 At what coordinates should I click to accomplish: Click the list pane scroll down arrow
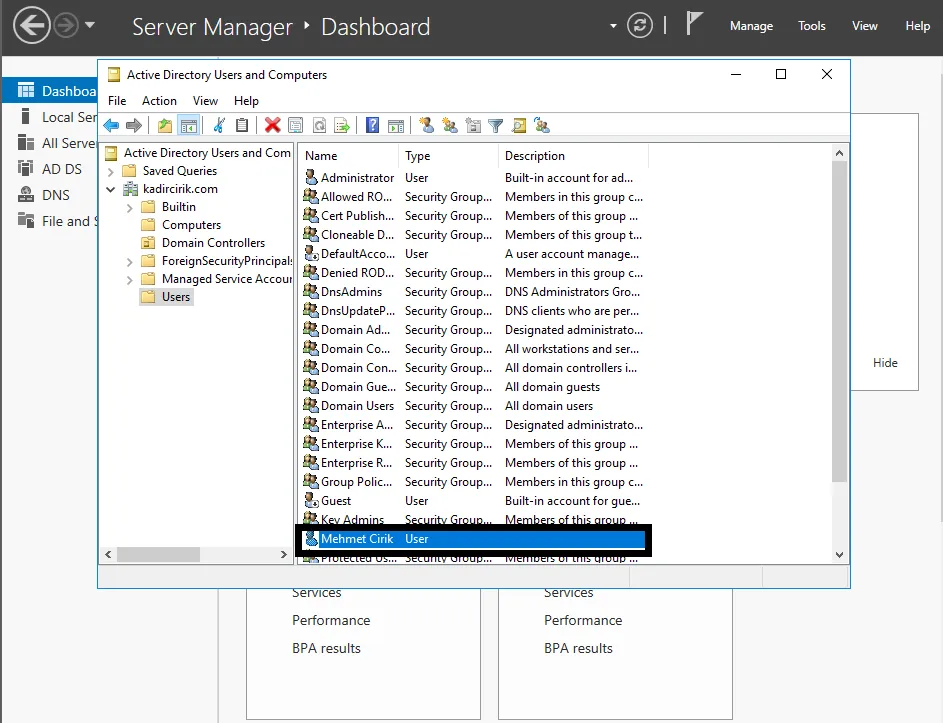pyautogui.click(x=840, y=555)
